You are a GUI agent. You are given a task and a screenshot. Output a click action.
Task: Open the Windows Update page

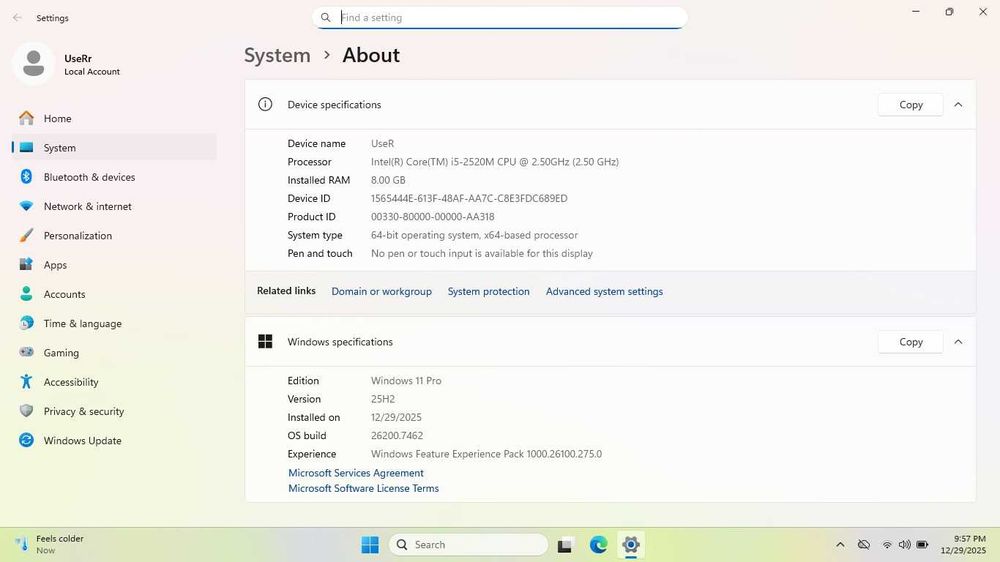(x=115, y=440)
